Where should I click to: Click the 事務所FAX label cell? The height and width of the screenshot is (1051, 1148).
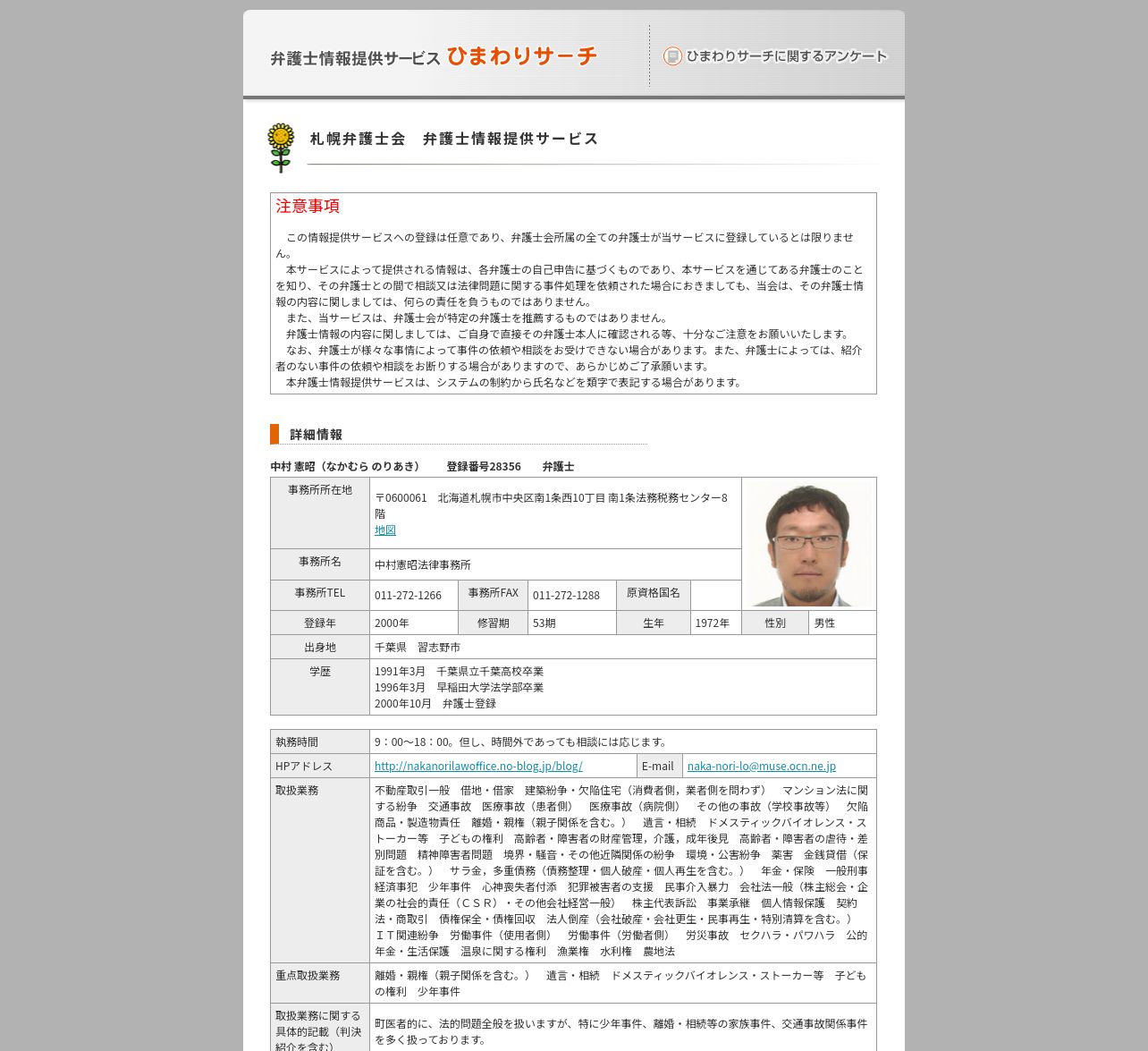tap(493, 596)
